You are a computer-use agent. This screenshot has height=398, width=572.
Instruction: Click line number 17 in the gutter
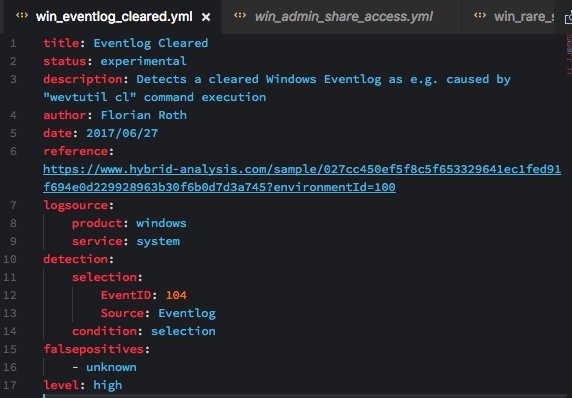[10, 385]
